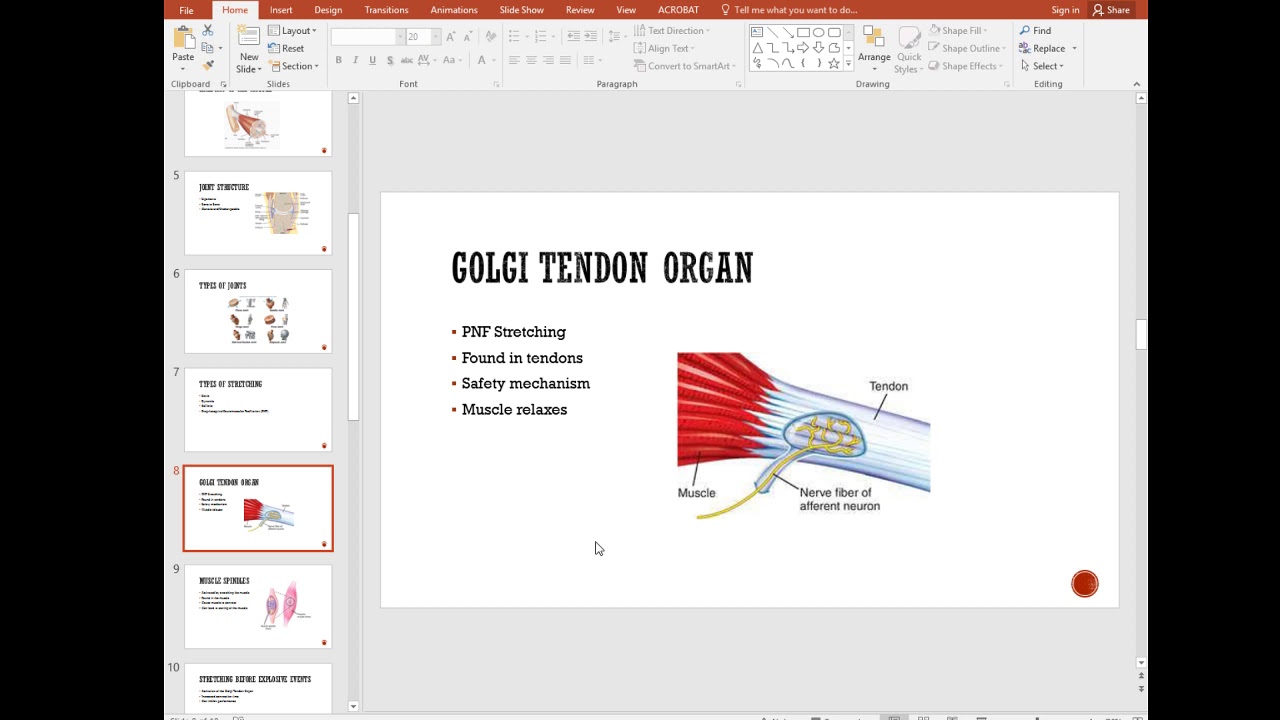Open the Arrange tool
Viewport: 1280px width, 720px height.
pyautogui.click(x=874, y=49)
